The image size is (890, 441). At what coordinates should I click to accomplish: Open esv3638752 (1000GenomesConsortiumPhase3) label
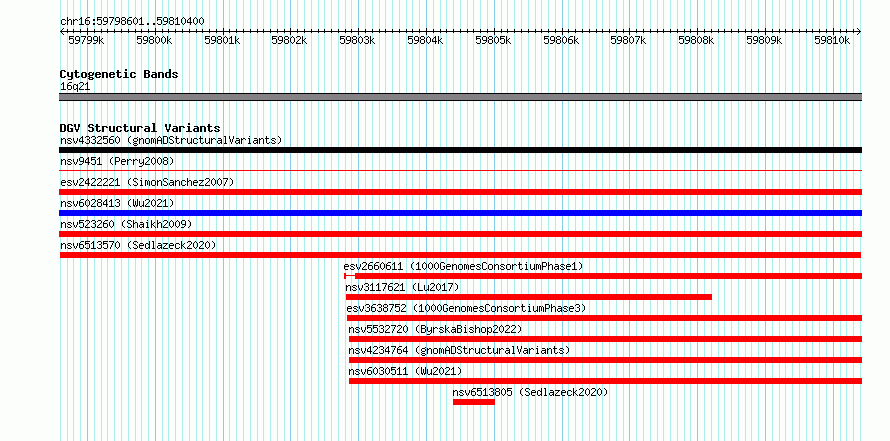tap(467, 308)
